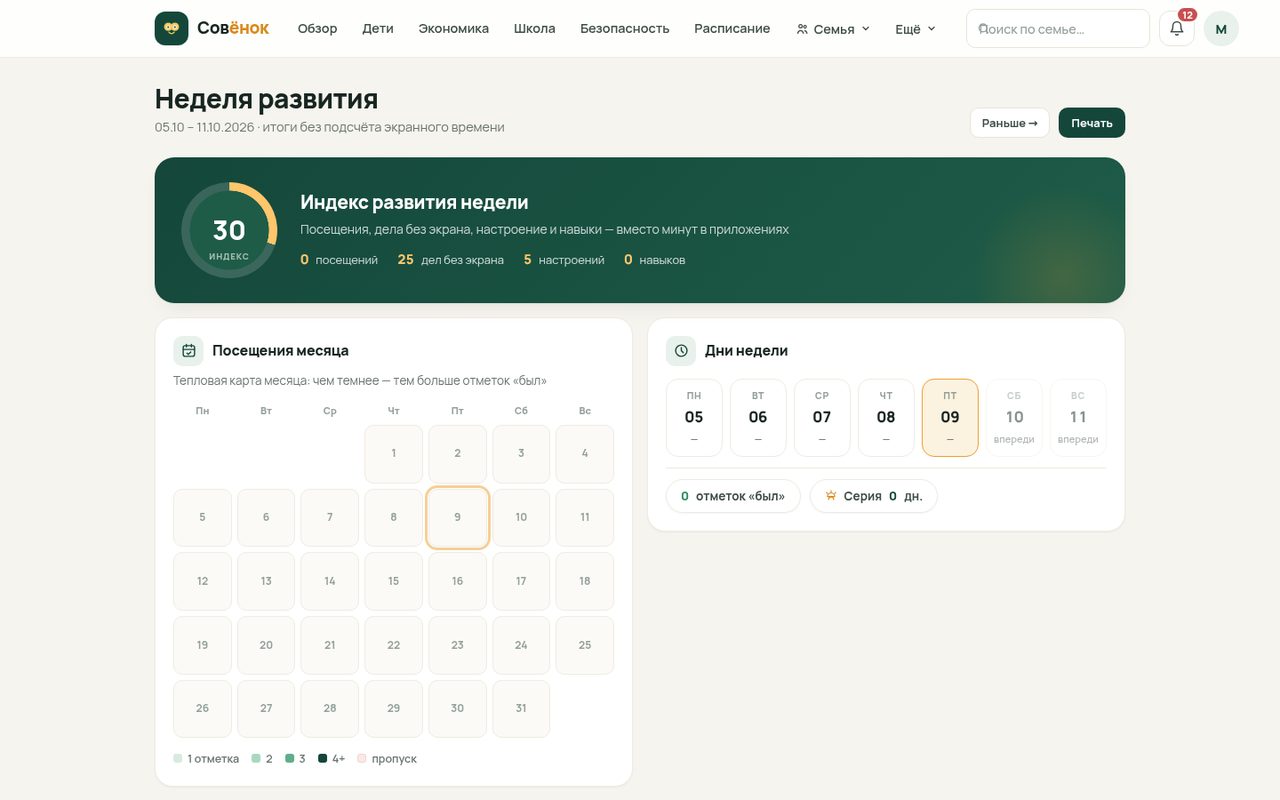Click the circular index progress ring
Screen dimensions: 1280x800
click(x=229, y=230)
